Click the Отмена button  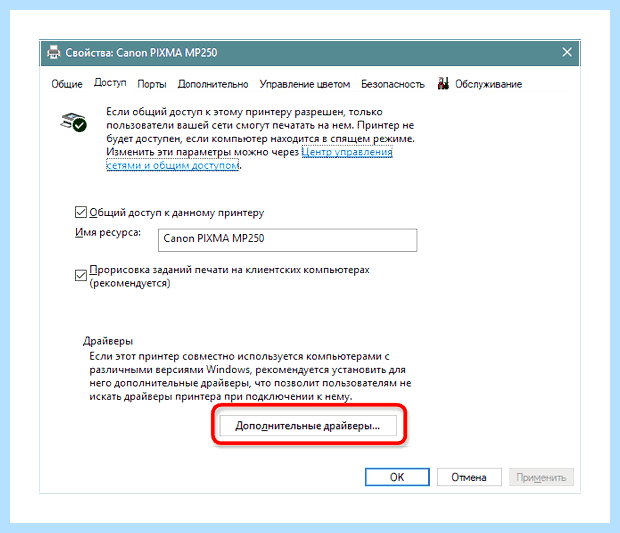pos(469,477)
